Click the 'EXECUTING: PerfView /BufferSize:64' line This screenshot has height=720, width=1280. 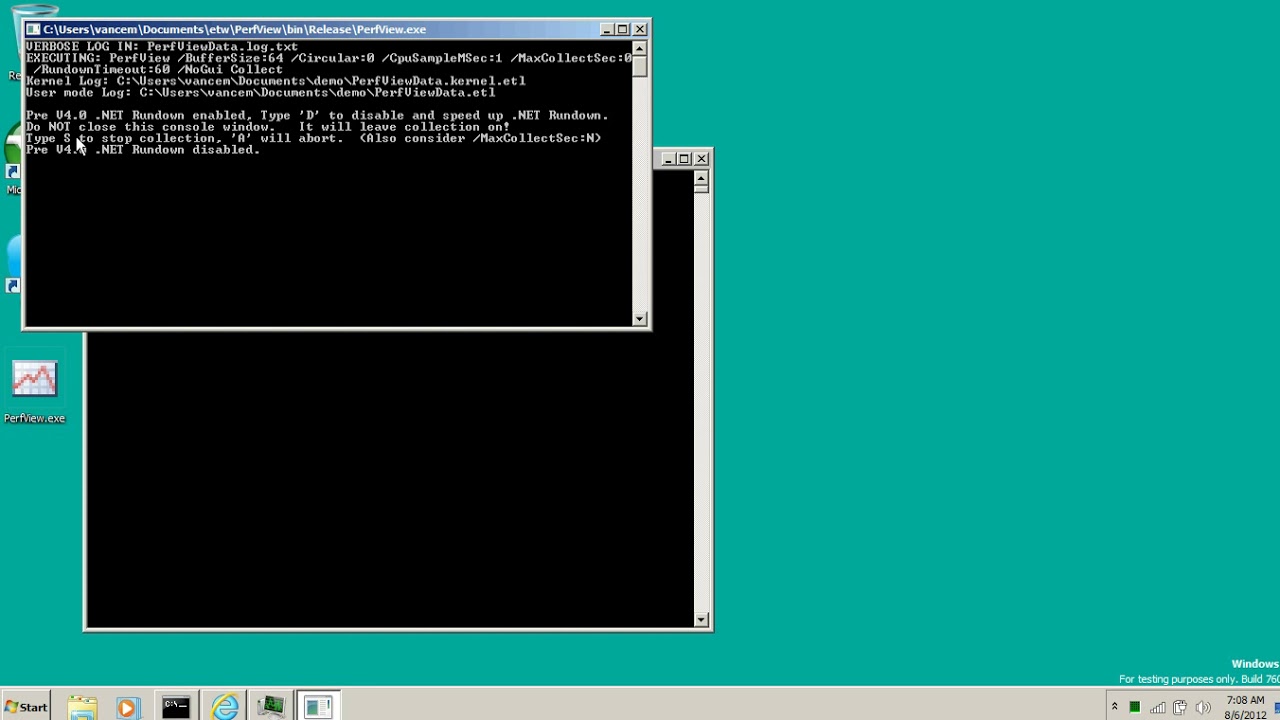coord(329,64)
